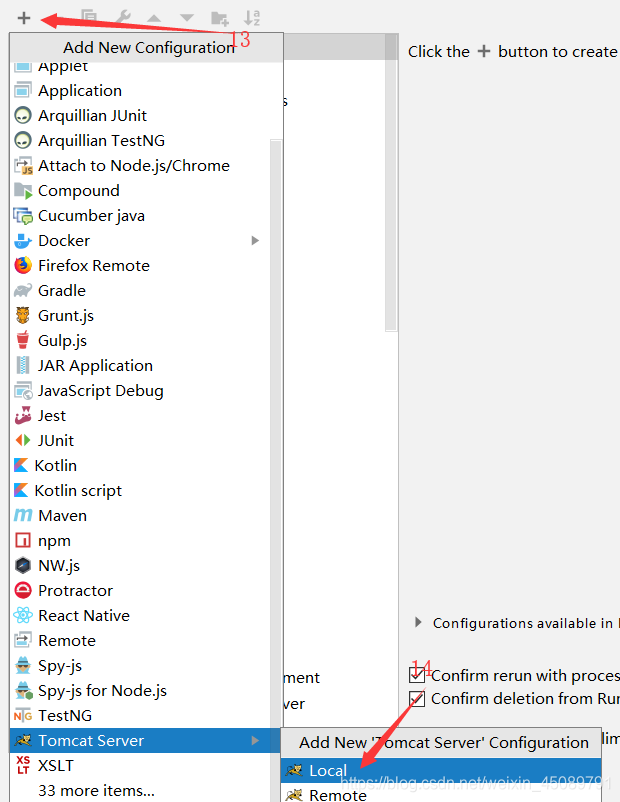
Task: Click the move down arrow icon
Action: click(x=187, y=18)
